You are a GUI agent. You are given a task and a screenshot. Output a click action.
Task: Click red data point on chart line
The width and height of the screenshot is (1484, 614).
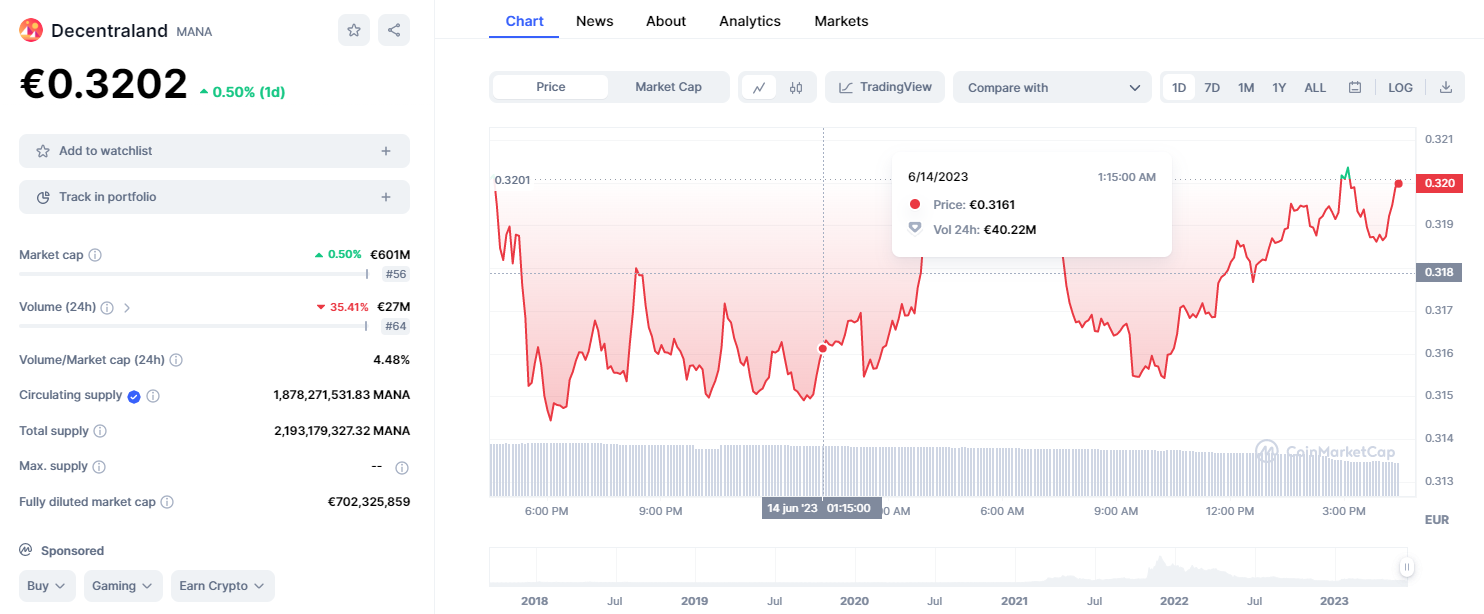click(x=823, y=349)
